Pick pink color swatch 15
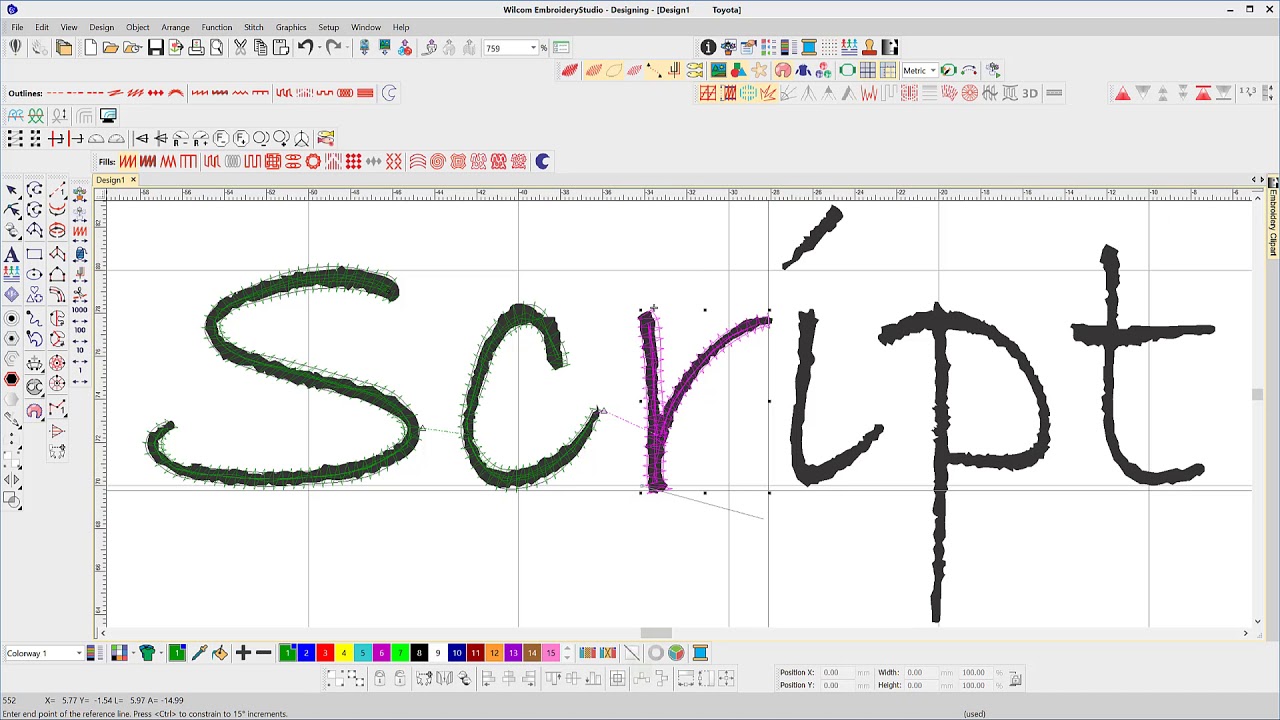This screenshot has height=720, width=1280. tap(550, 653)
